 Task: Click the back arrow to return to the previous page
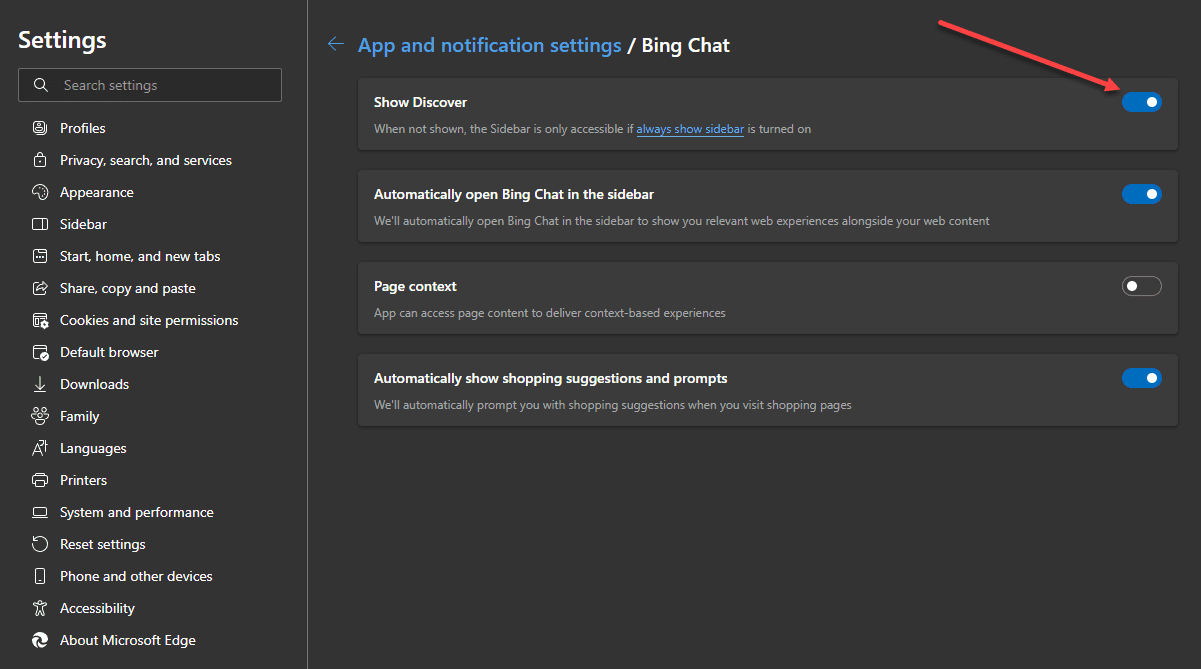pyautogui.click(x=336, y=44)
